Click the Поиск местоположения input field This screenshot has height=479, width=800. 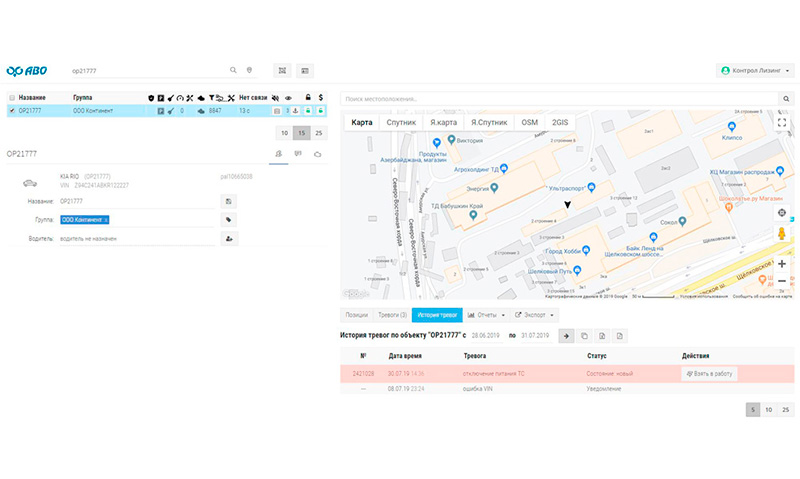point(559,99)
